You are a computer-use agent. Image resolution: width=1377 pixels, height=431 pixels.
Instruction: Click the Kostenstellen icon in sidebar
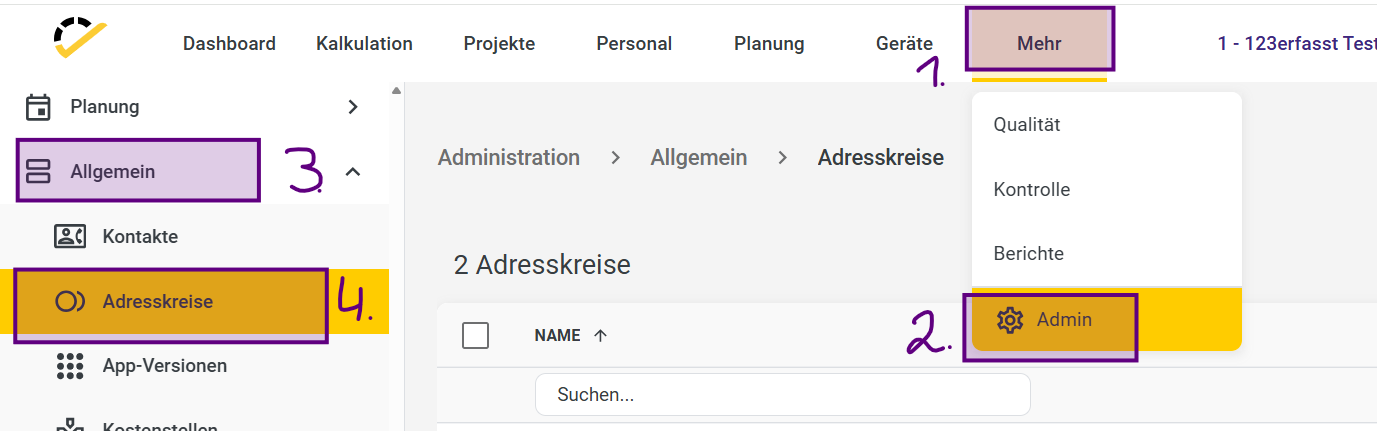pos(69,425)
